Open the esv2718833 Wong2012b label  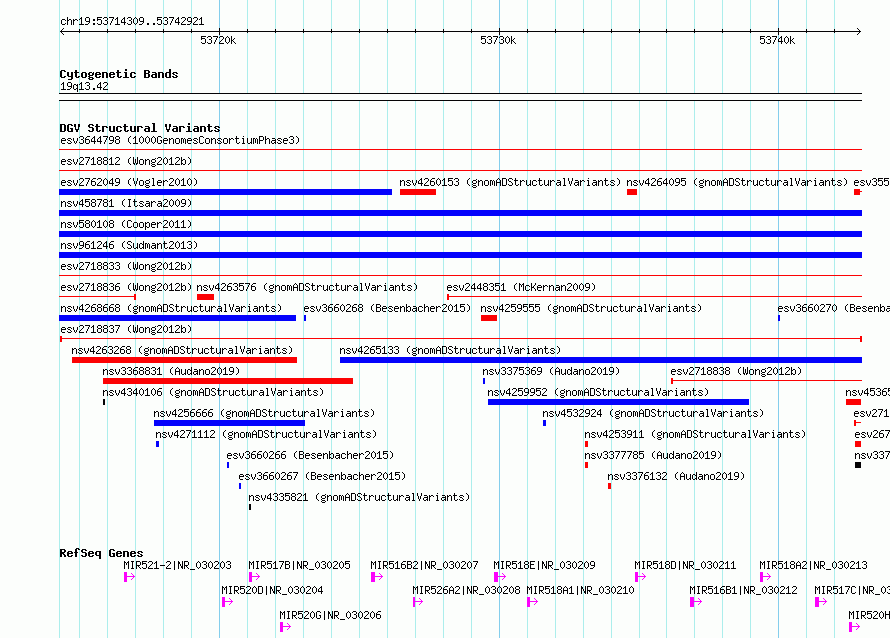[x=126, y=266]
